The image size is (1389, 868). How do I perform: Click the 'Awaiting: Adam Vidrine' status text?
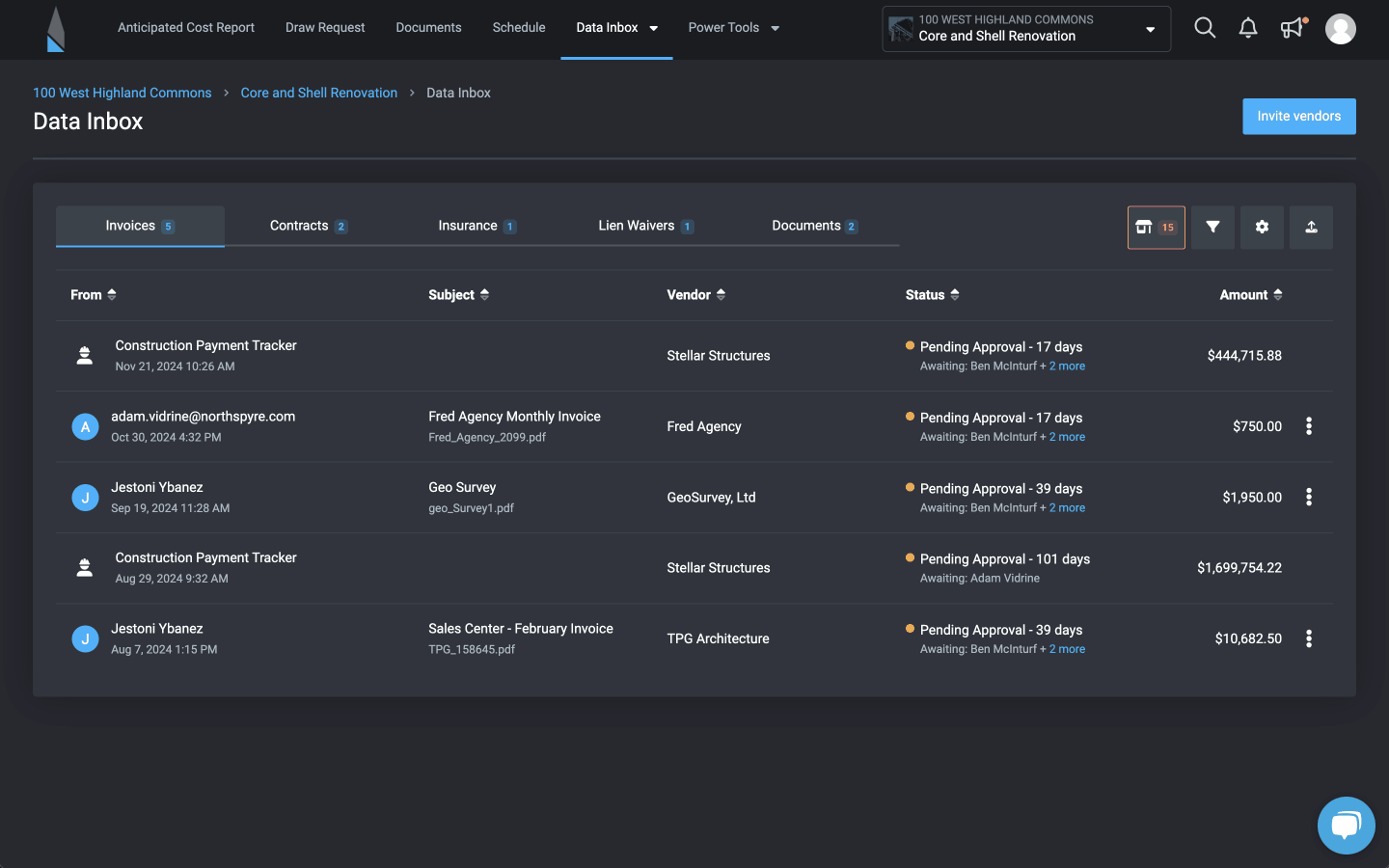tap(980, 579)
